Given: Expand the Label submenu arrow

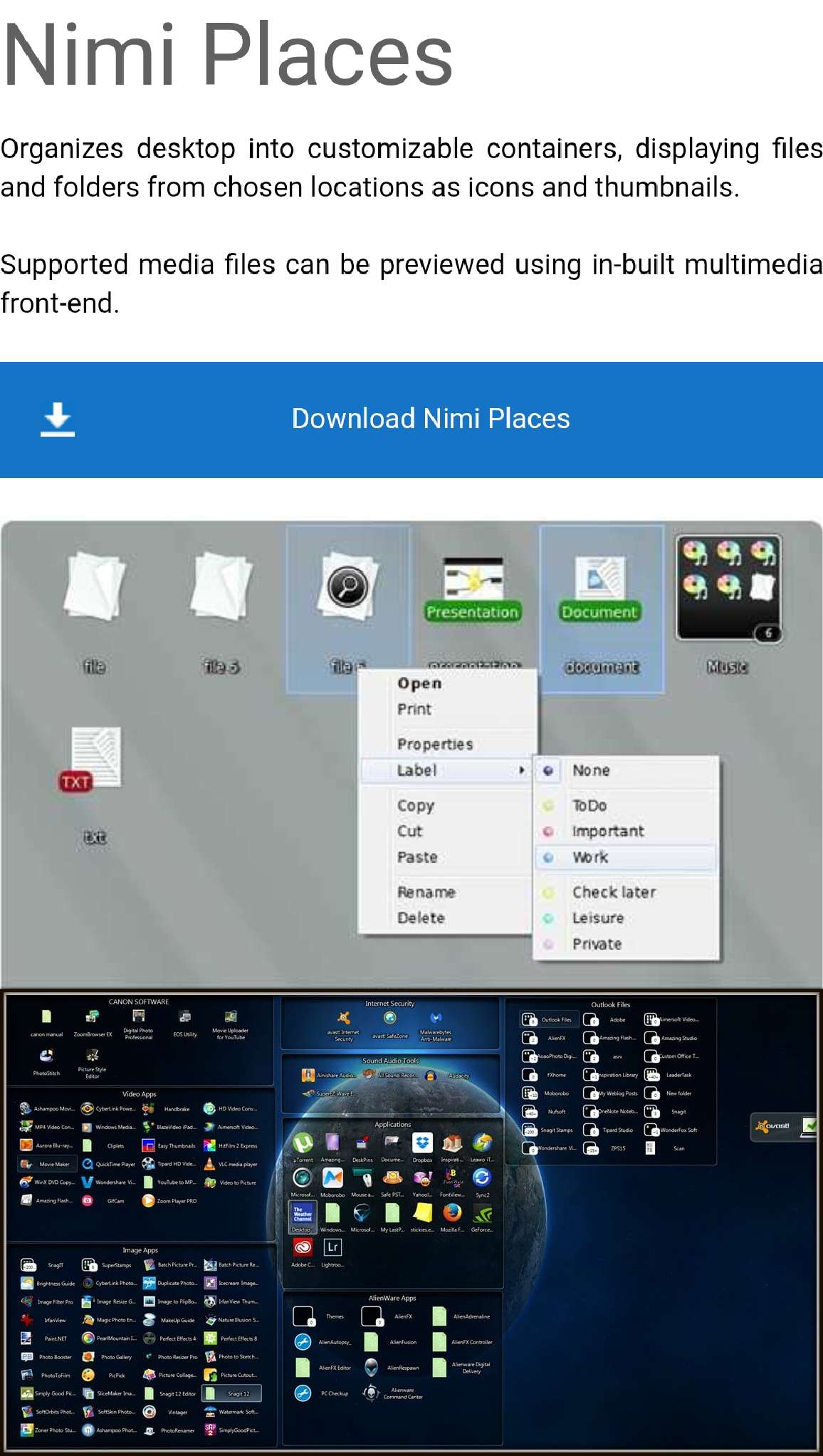Looking at the screenshot, I should pyautogui.click(x=522, y=770).
